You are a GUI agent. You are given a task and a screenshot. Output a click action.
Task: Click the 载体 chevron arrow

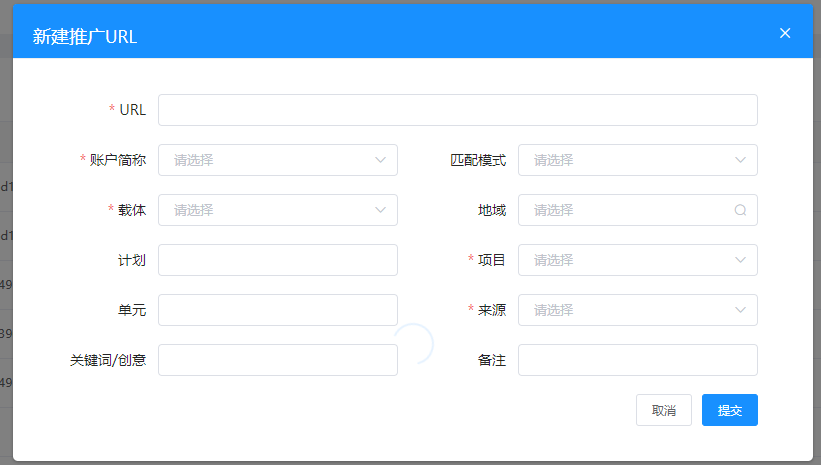[x=380, y=210]
